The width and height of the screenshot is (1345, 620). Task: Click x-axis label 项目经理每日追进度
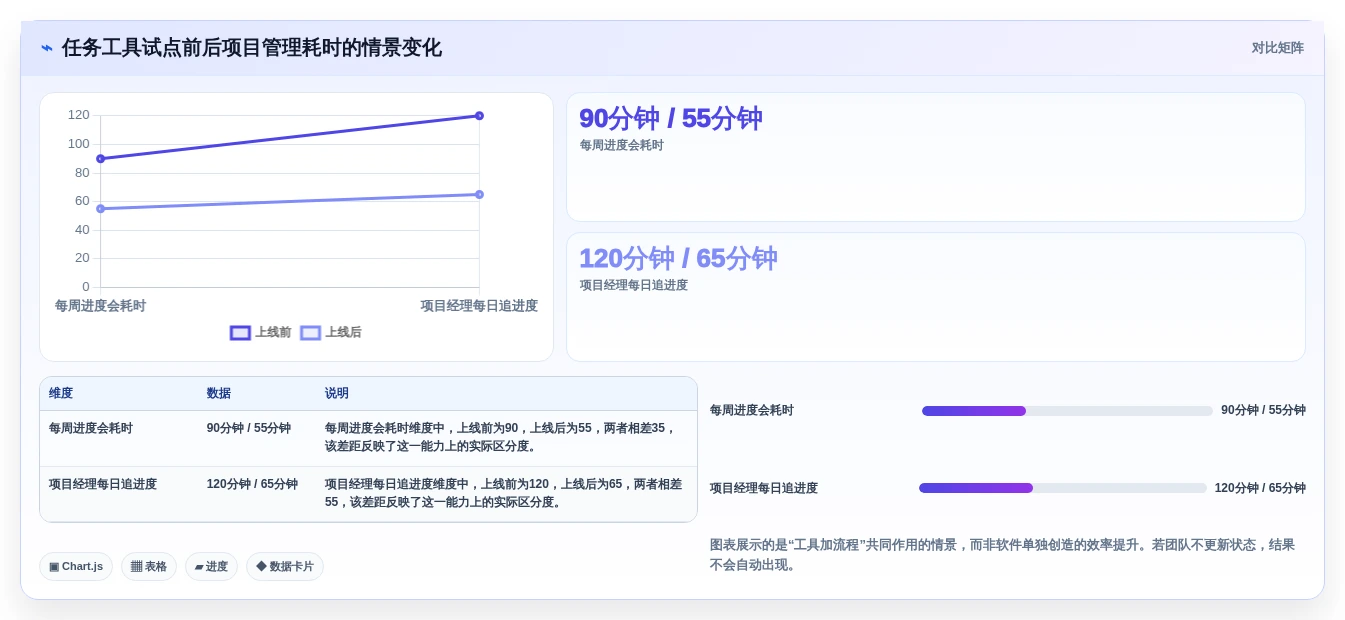[479, 306]
